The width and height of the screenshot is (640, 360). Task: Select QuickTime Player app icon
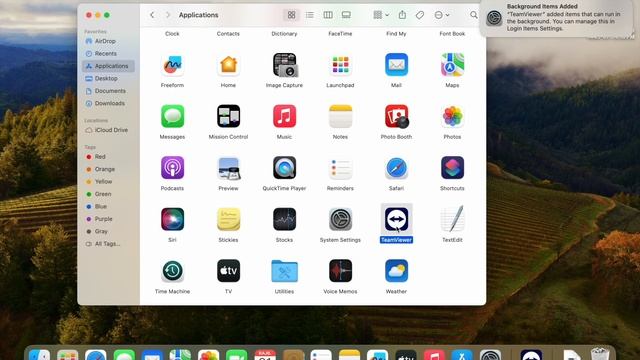coord(284,168)
